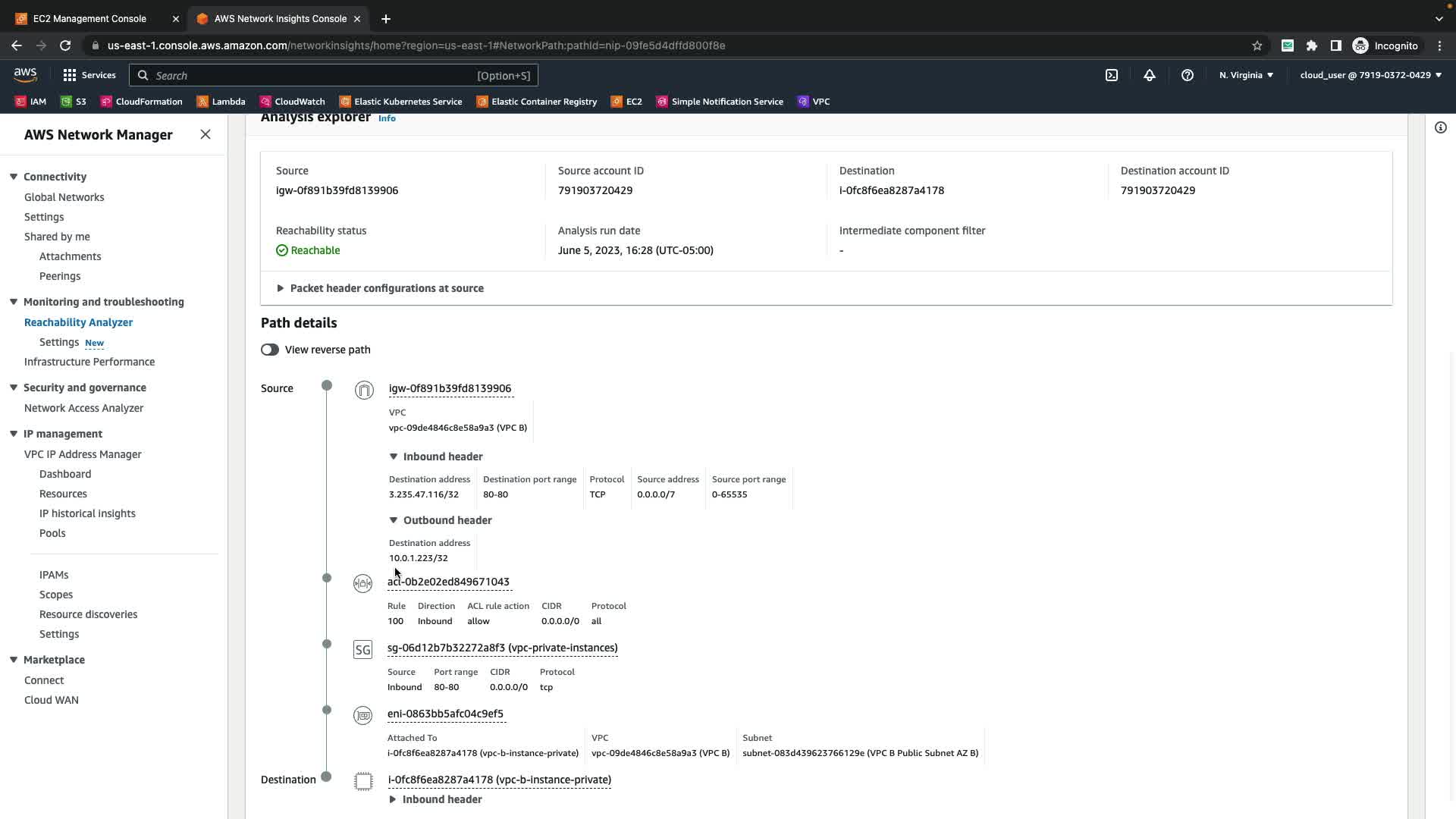Open the N. Virginia region dropdown
The image size is (1456, 819).
[1246, 75]
